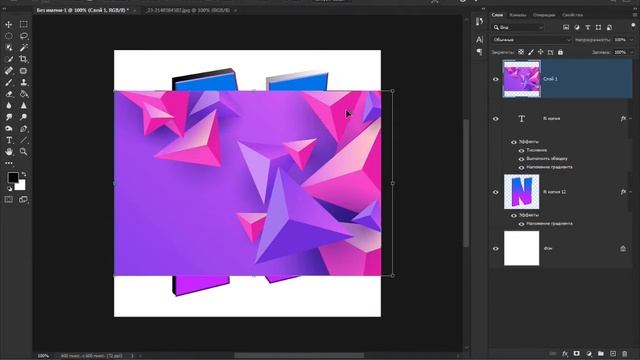Switch to the Каналы tab
Viewport: 640px width, 360px height.
518,15
